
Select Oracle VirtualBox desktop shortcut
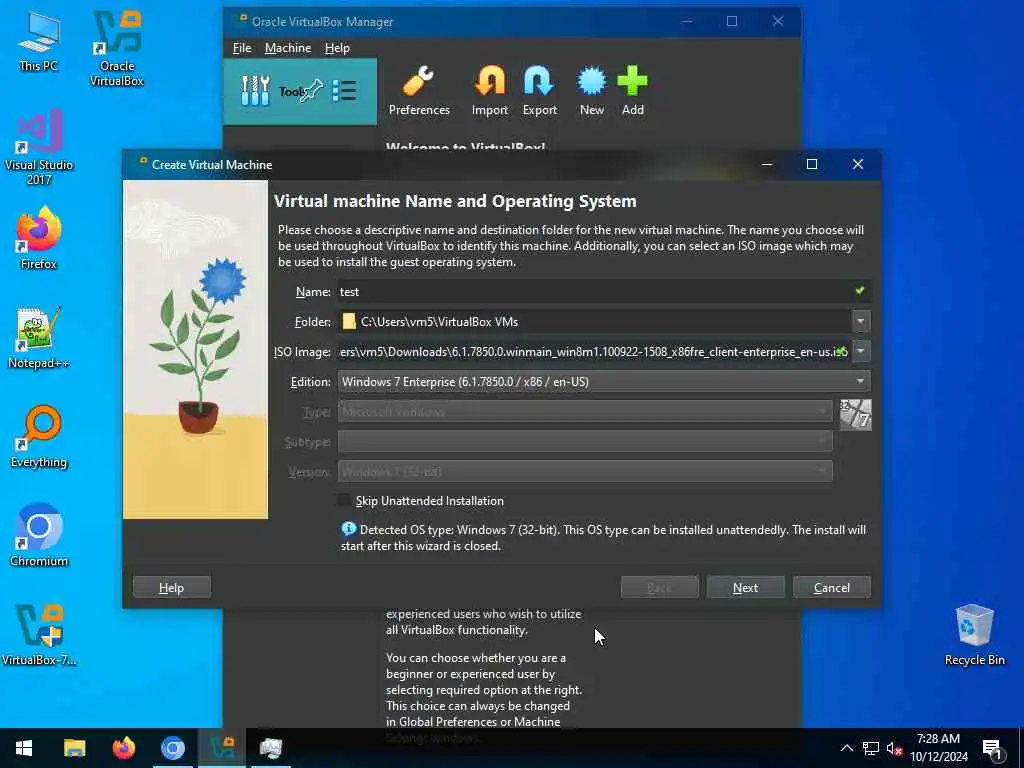pos(117,48)
